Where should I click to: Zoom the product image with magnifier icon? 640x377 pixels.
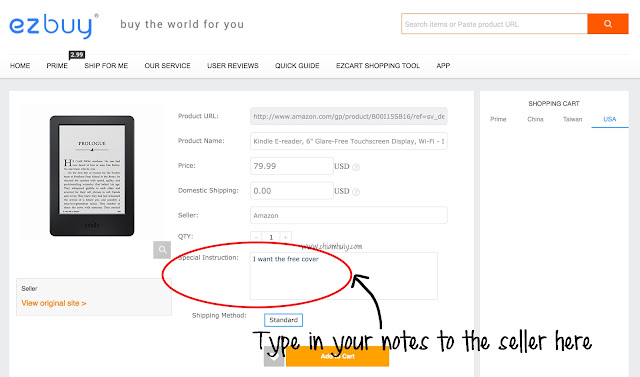pyautogui.click(x=162, y=250)
